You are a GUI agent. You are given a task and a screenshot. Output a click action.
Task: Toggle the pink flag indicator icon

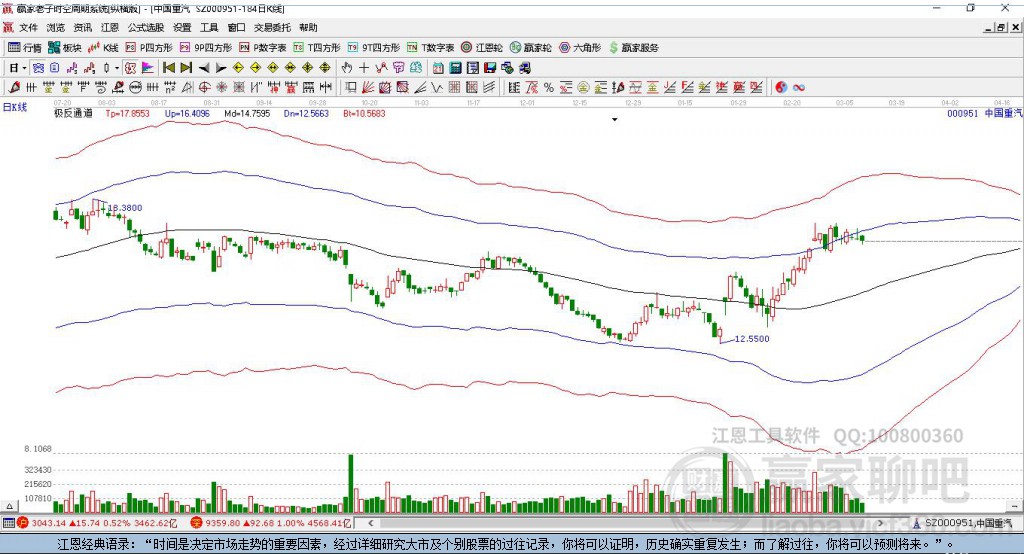pos(148,67)
